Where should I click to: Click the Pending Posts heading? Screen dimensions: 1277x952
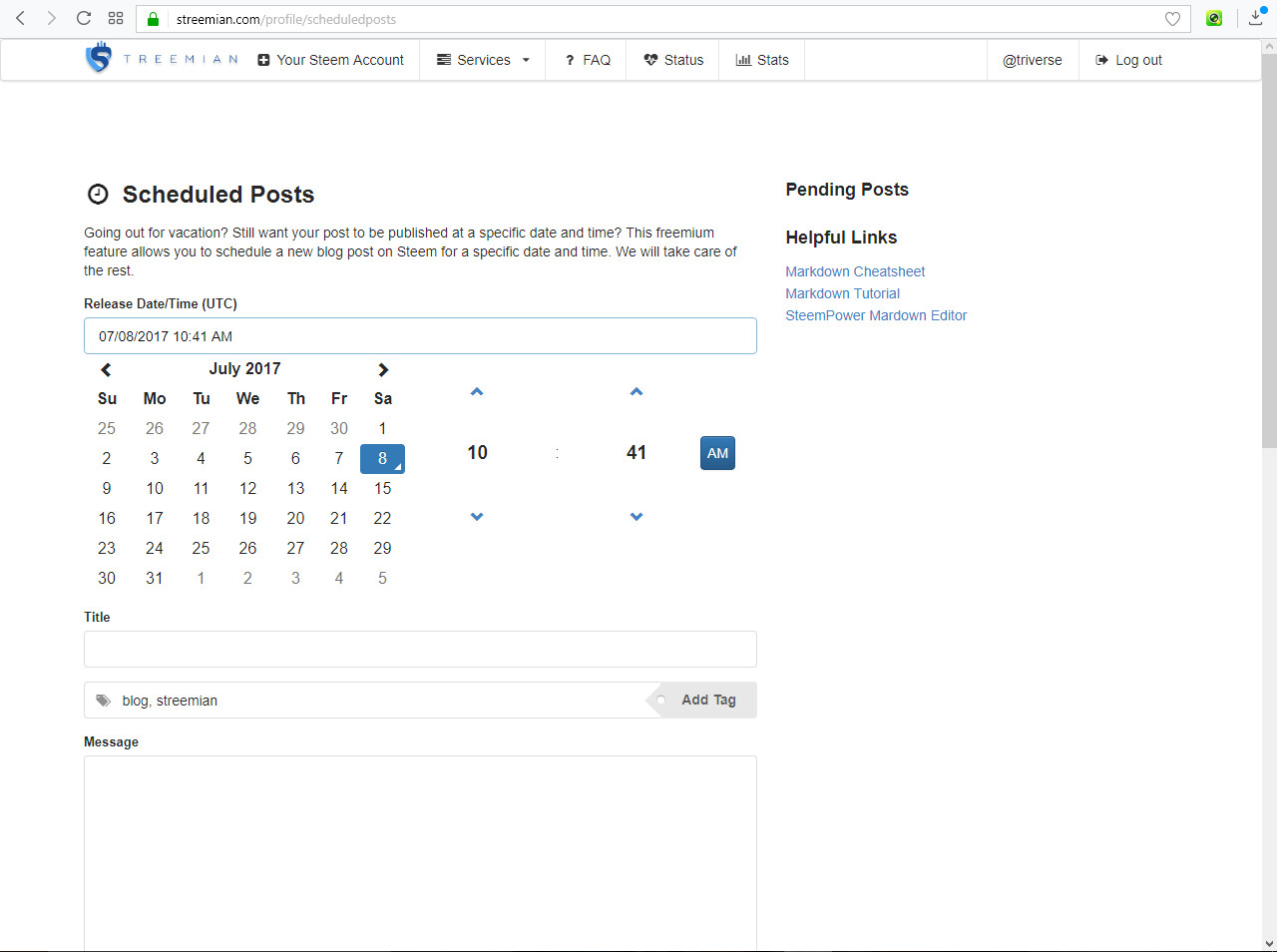847,190
